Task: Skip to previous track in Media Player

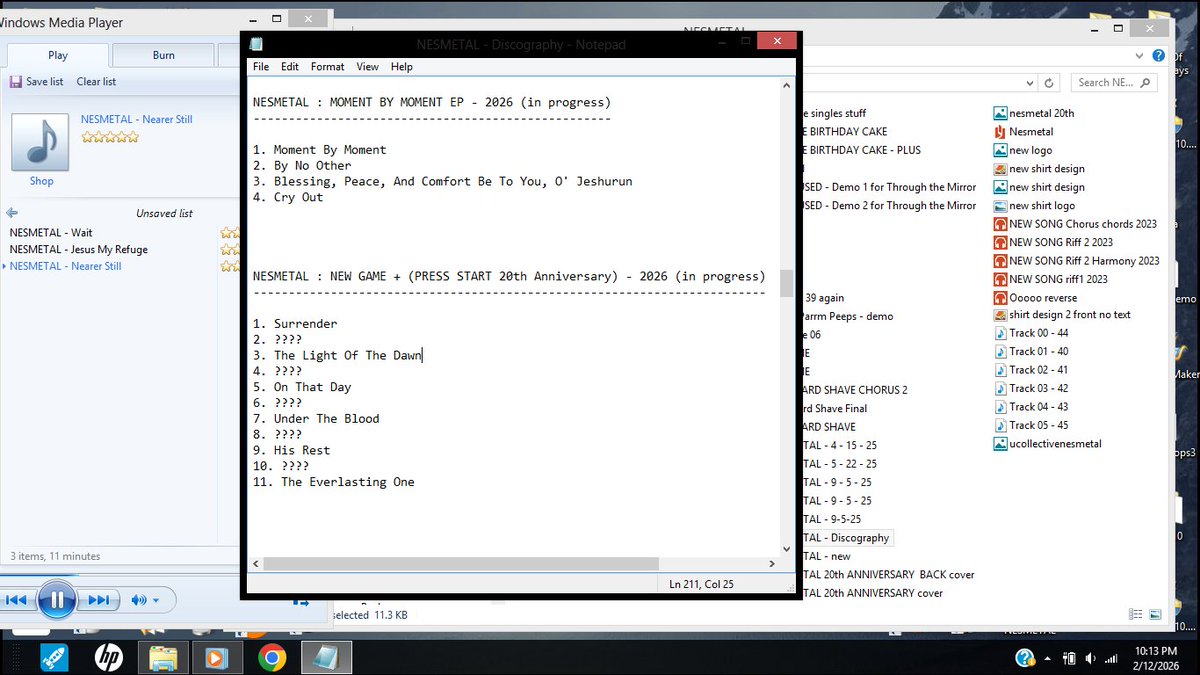Action: 17,600
